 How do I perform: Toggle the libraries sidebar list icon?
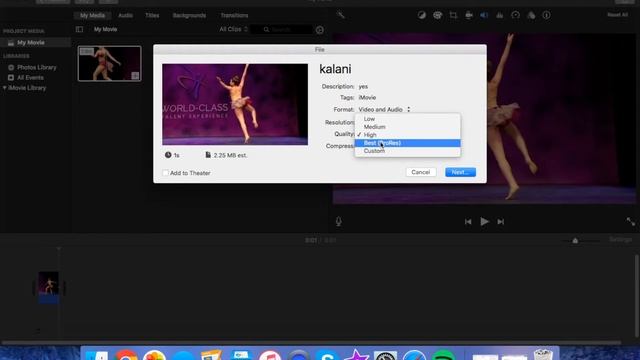tap(79, 29)
